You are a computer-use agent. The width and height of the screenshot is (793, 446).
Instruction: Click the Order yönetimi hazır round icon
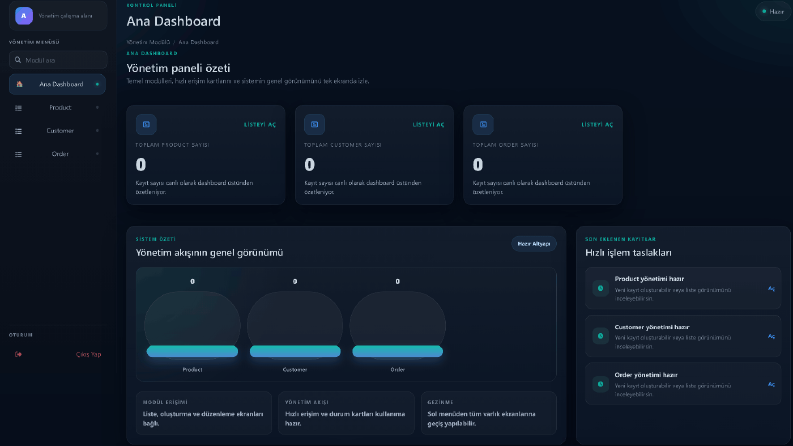click(600, 384)
